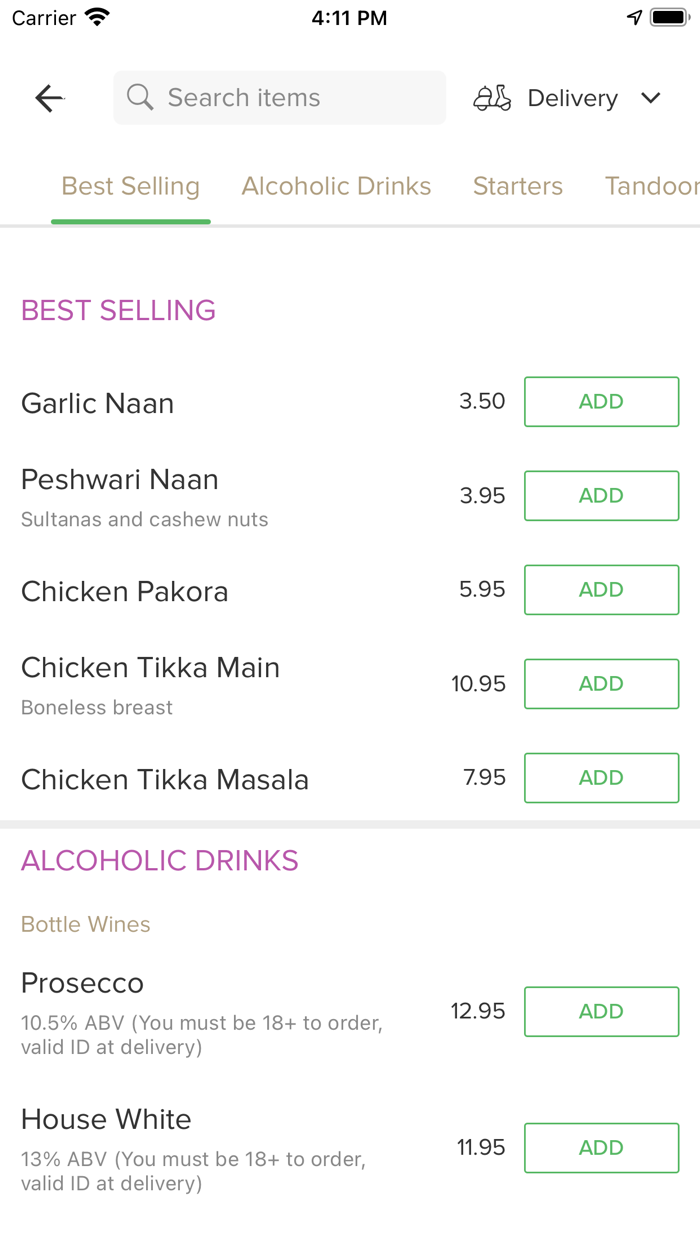Click the Wi-Fi icon in status bar
The height and width of the screenshot is (1244, 700).
pyautogui.click(x=94, y=16)
